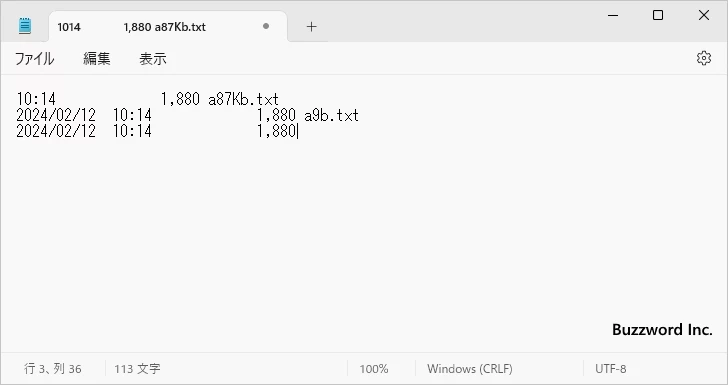Click the Notepad app icon in title bar
Viewport: 728px width, 385px height.
(25, 26)
